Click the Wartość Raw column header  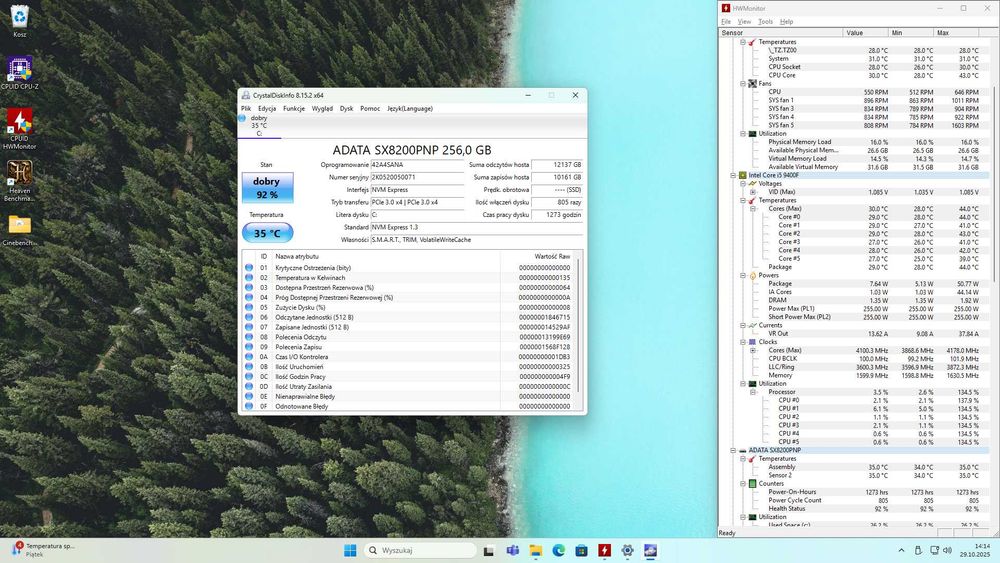tap(538, 256)
